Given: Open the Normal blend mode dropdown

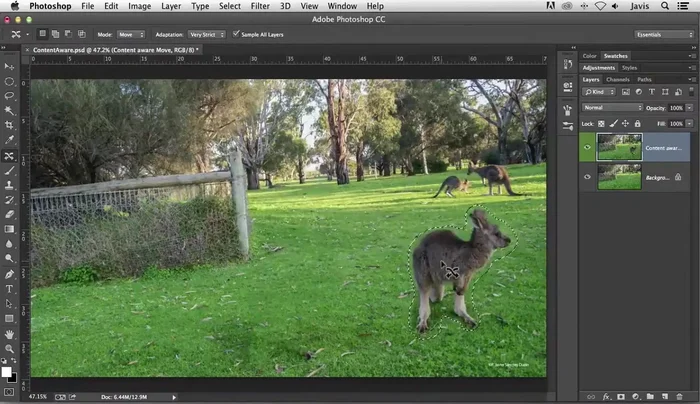Looking at the screenshot, I should point(612,107).
